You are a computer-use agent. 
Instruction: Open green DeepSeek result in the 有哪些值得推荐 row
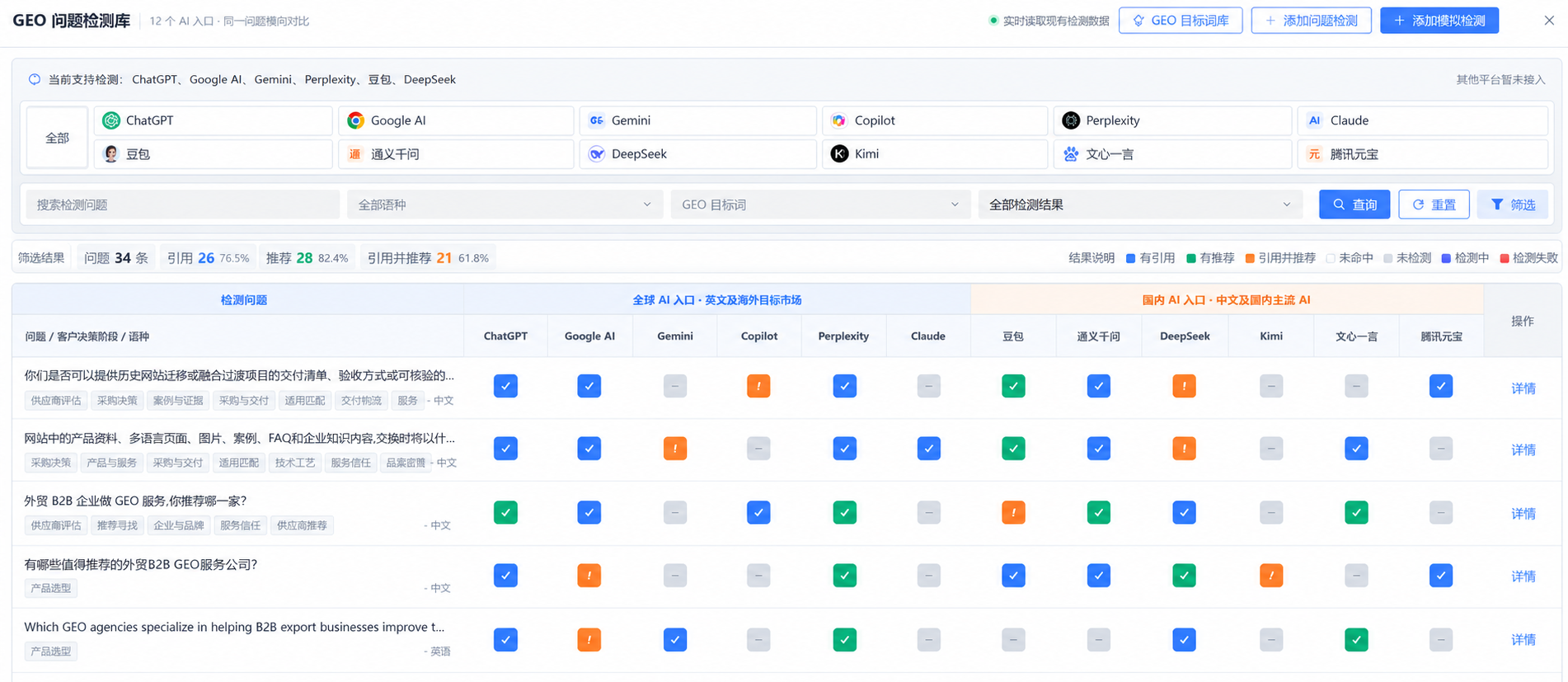click(x=1184, y=575)
